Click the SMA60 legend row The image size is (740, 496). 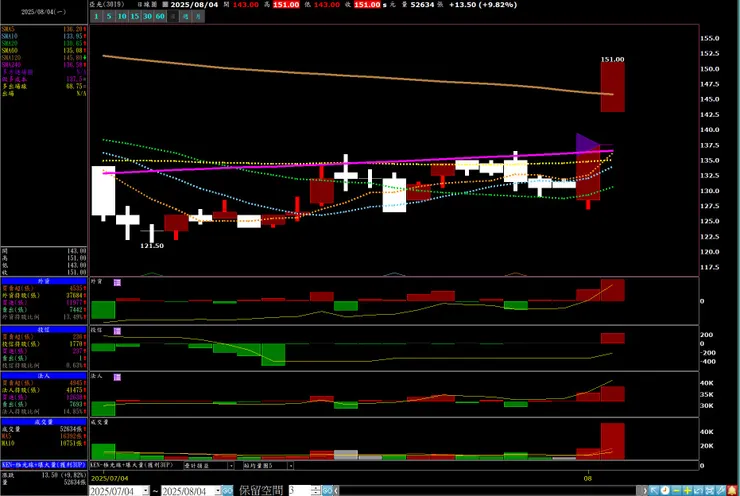(x=44, y=50)
